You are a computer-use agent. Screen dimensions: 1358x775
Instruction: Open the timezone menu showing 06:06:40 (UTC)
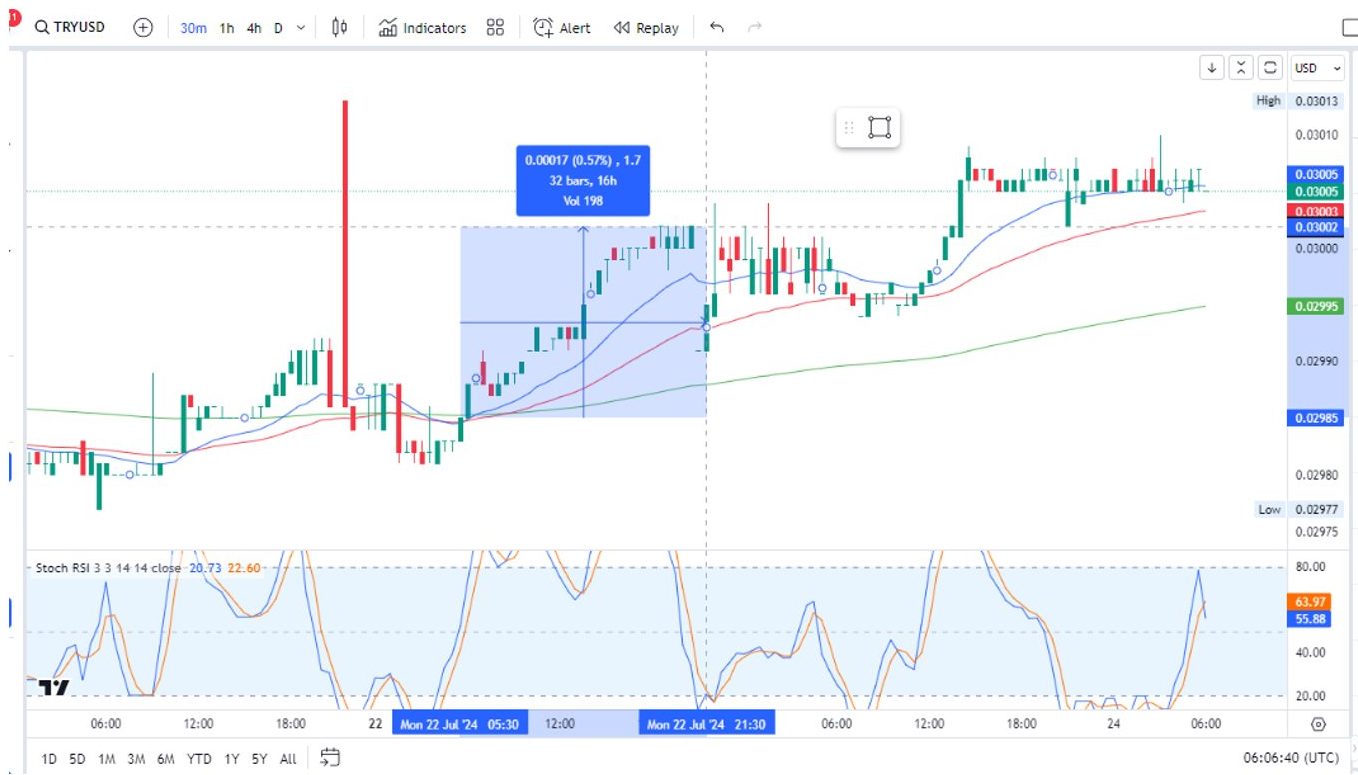click(x=1291, y=758)
